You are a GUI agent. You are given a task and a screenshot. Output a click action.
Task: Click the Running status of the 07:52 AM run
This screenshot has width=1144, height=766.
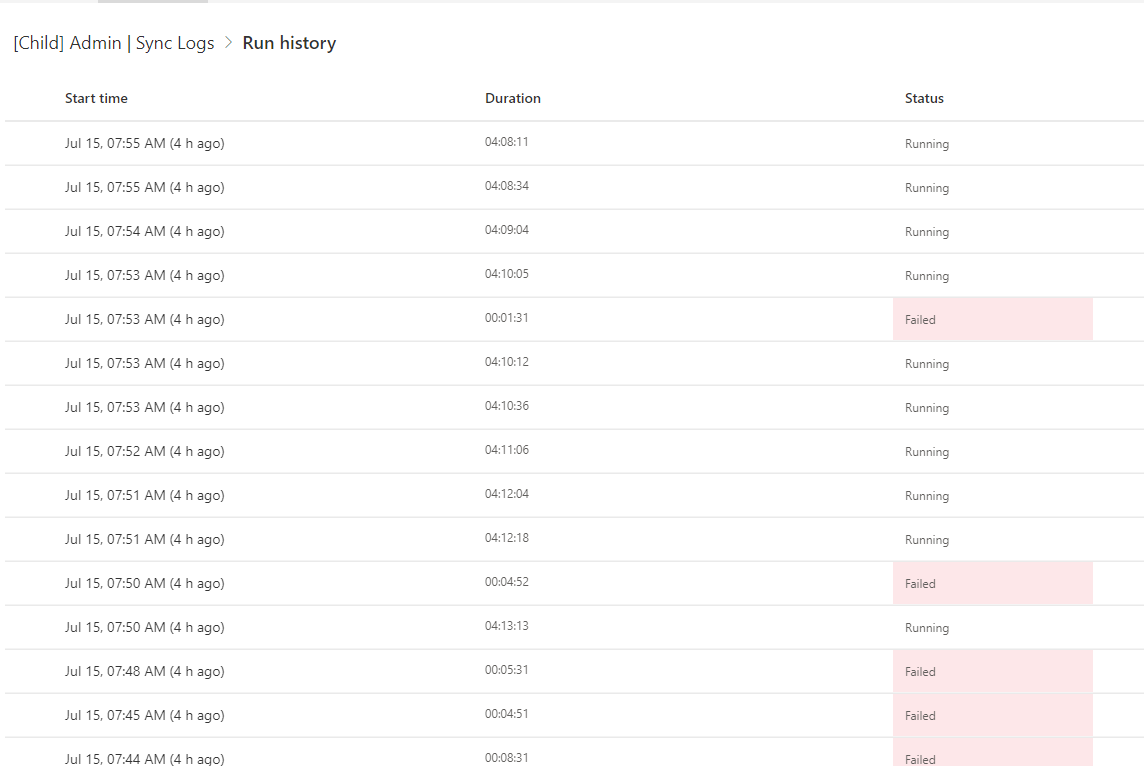click(x=926, y=451)
